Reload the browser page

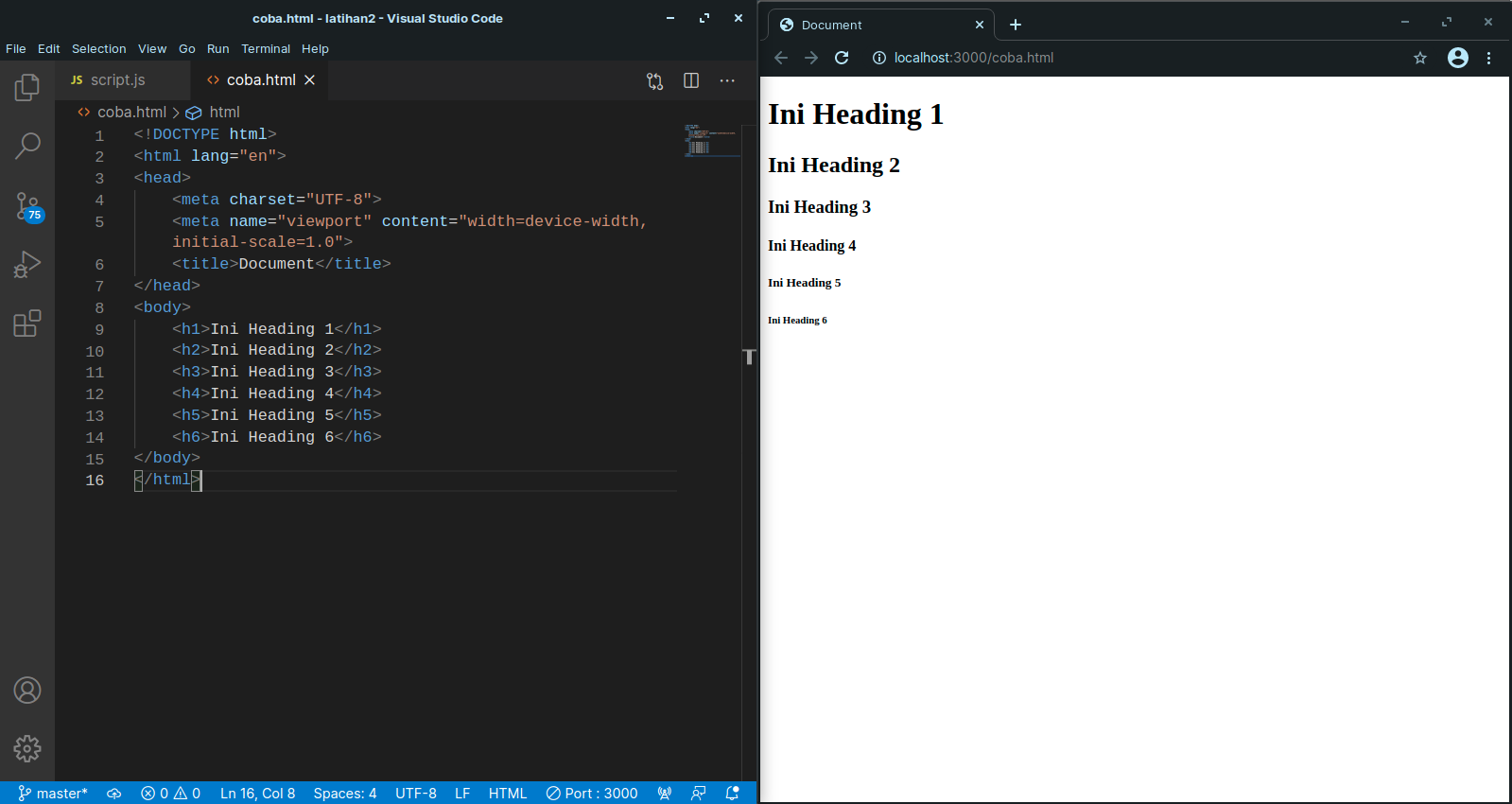coord(842,58)
